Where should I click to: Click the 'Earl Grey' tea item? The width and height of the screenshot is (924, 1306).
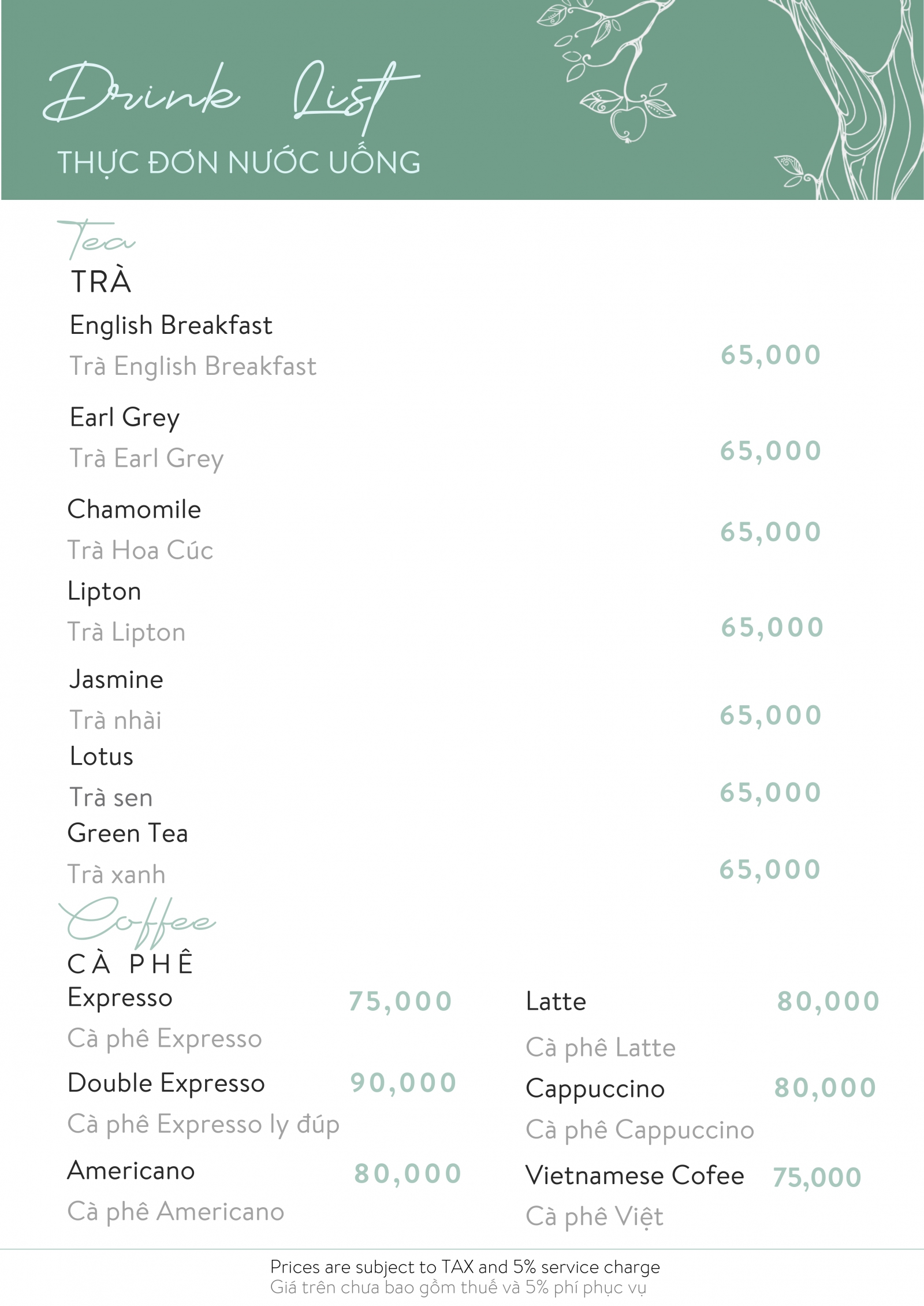coord(125,417)
